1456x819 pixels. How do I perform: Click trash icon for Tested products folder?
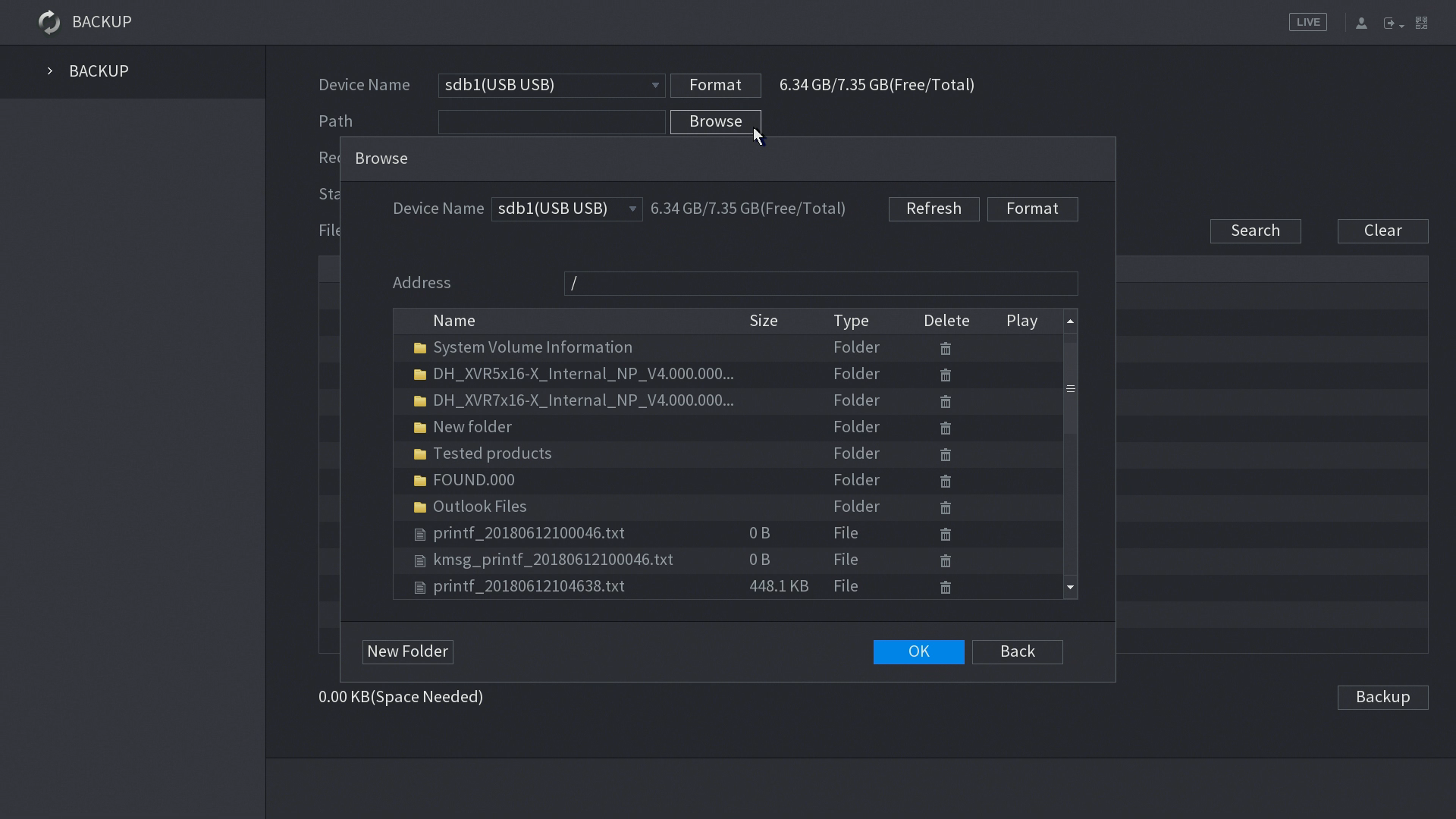945,455
